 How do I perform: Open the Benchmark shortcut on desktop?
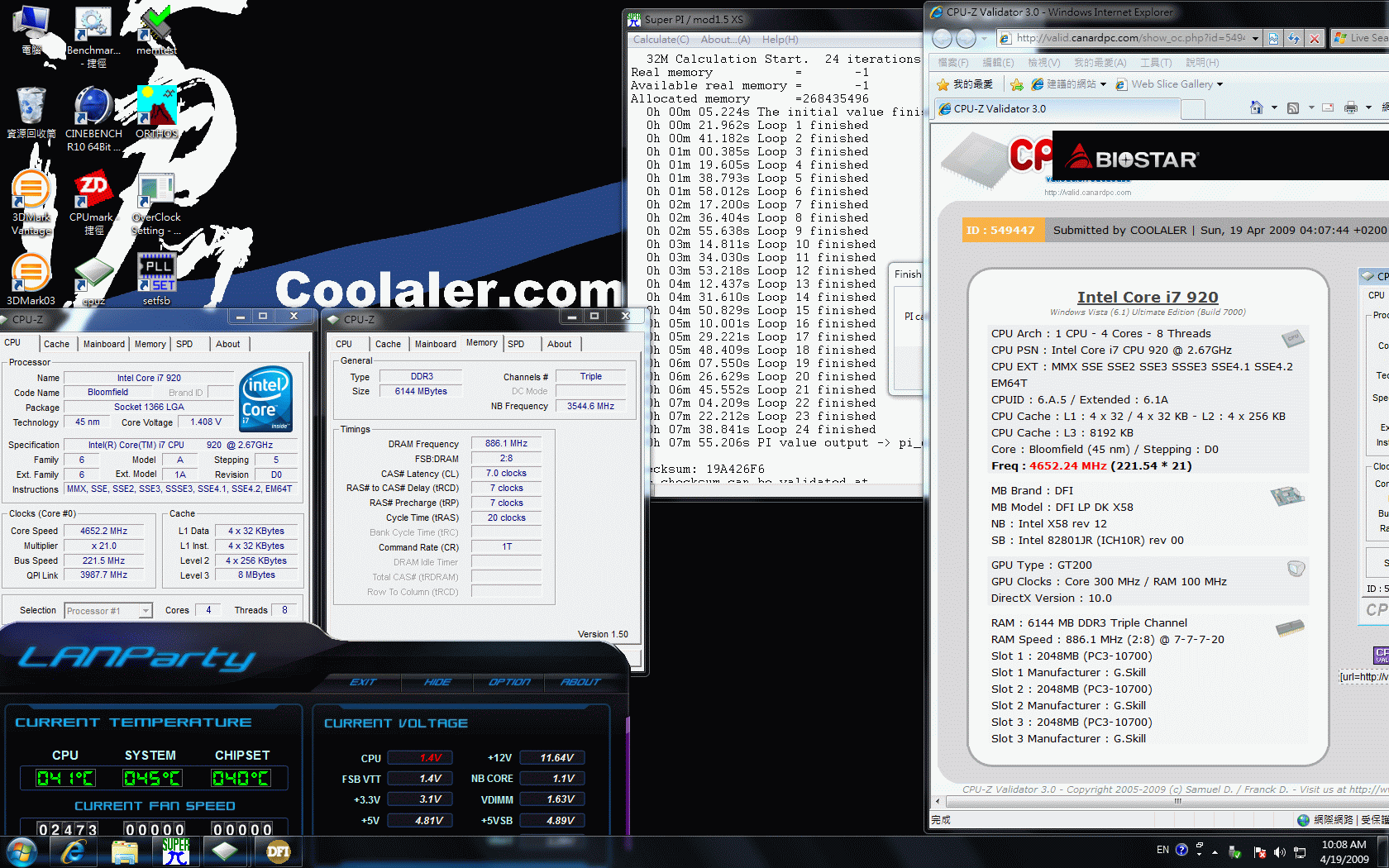coord(93,36)
